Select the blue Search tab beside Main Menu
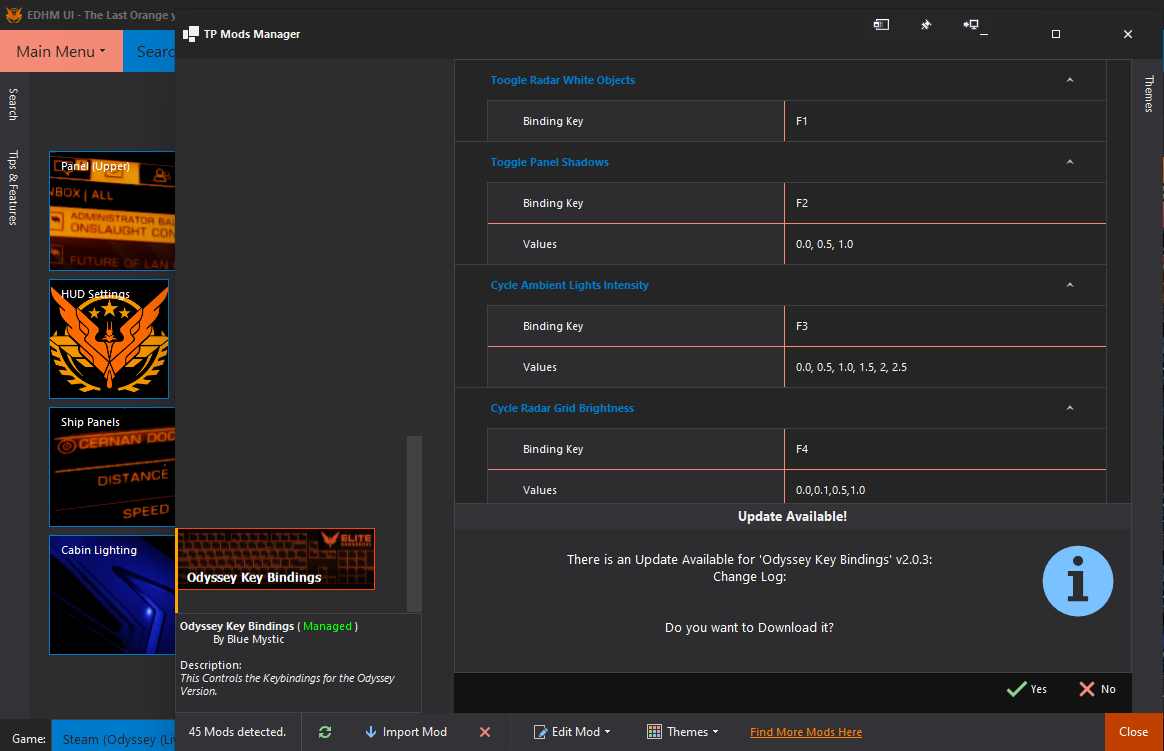This screenshot has width=1164, height=751. pos(149,51)
